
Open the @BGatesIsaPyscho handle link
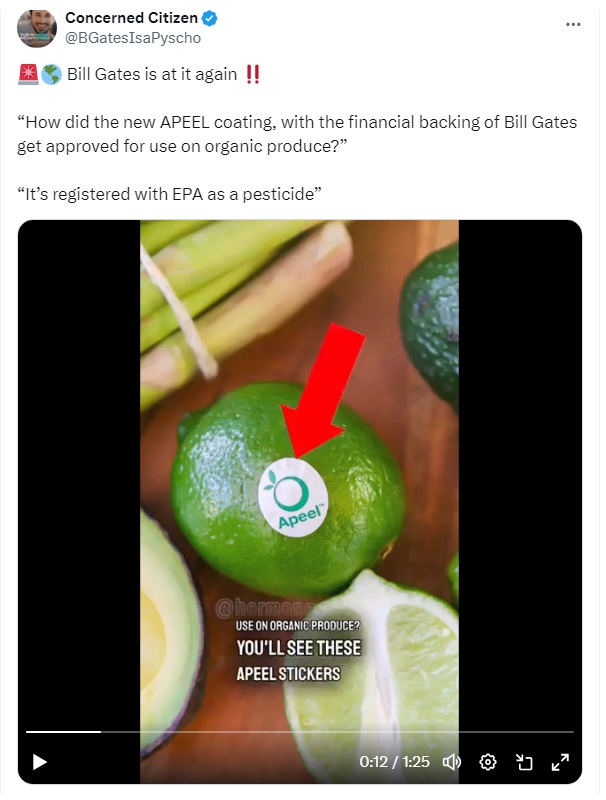click(133, 38)
